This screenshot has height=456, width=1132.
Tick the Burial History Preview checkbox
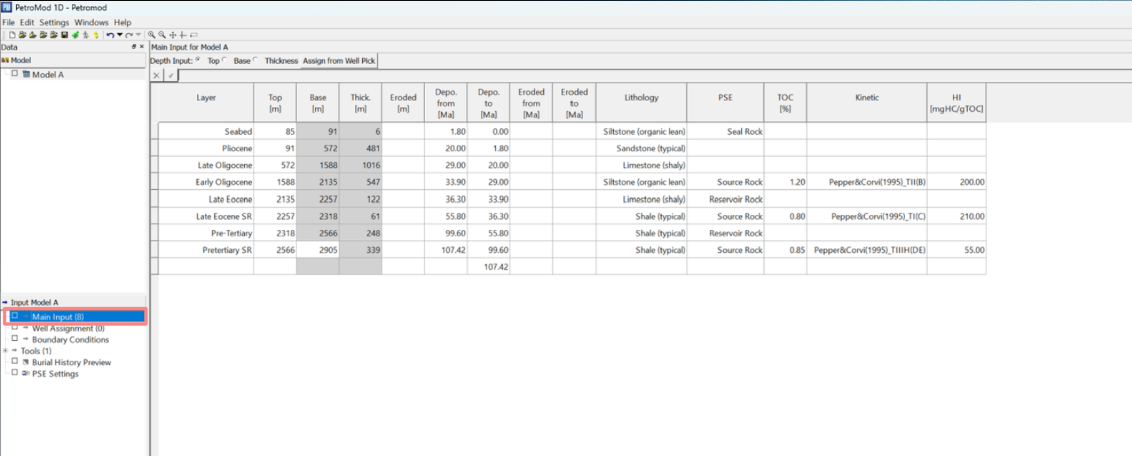pos(14,361)
